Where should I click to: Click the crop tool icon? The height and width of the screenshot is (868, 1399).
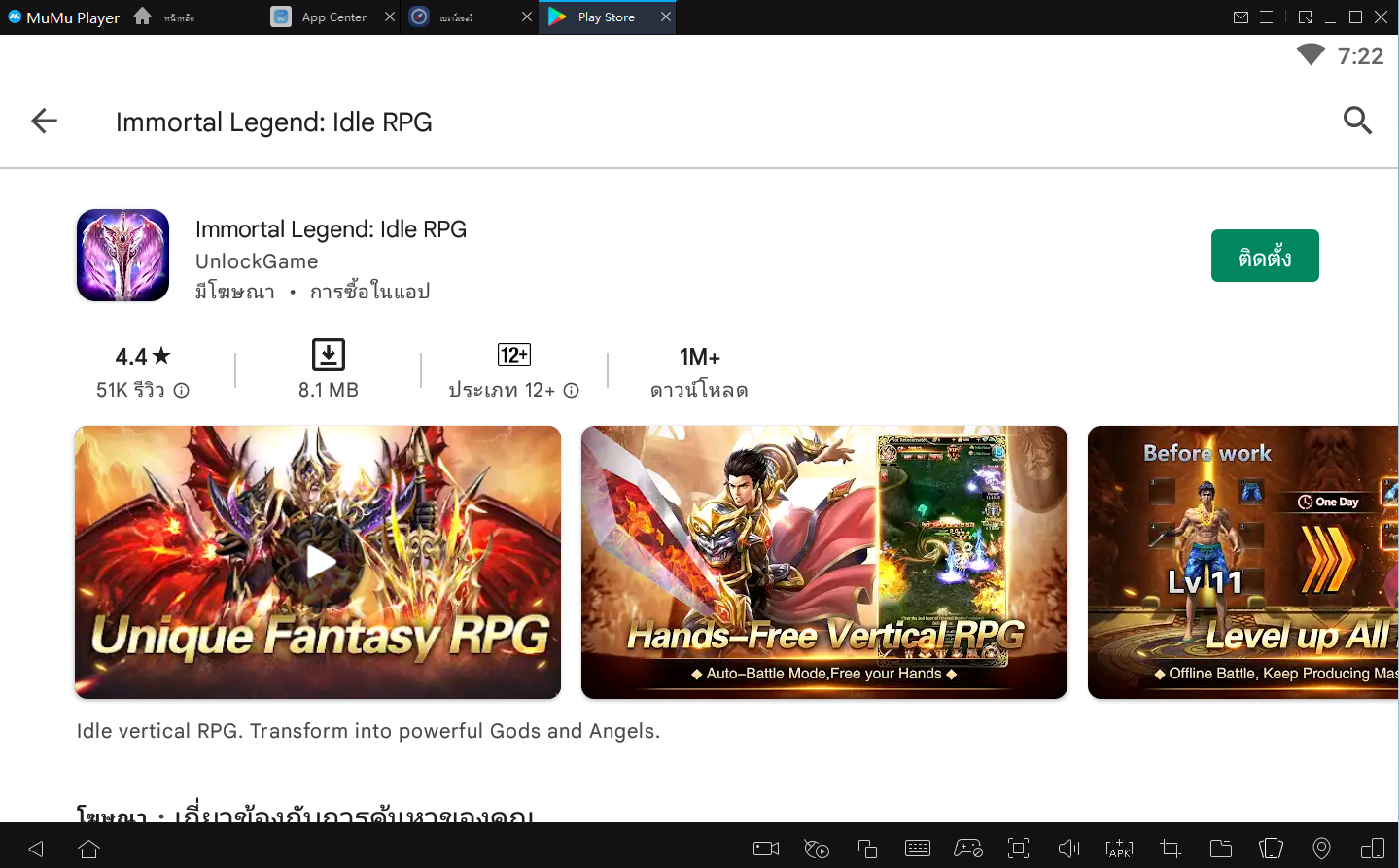coord(1171,849)
